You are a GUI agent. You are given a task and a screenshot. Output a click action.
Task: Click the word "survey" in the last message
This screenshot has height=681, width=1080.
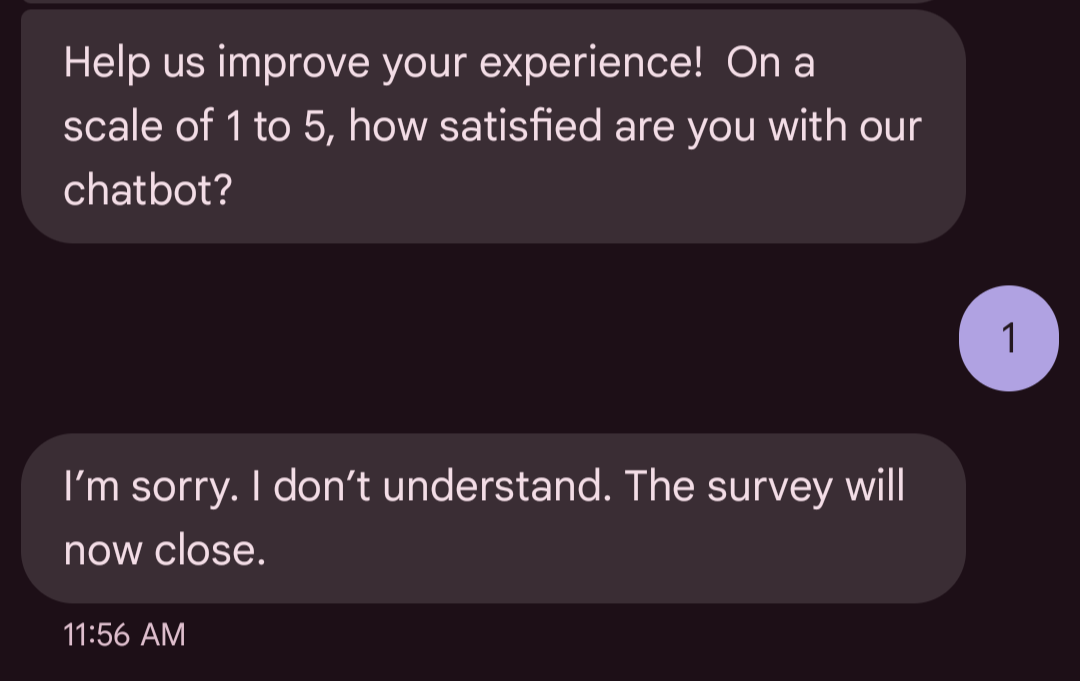[x=769, y=487]
